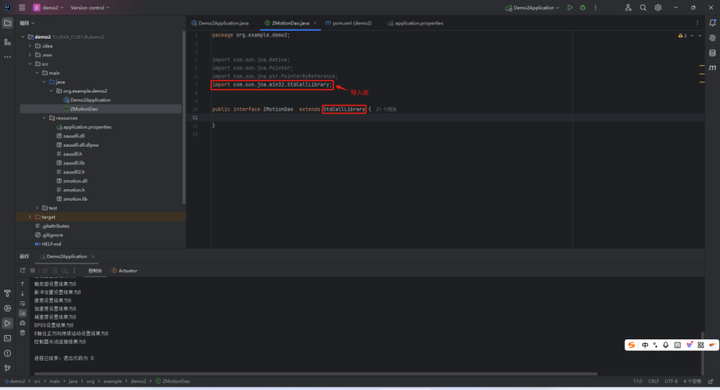Run Demo2Application with the green play icon
Image resolution: width=720 pixels, height=390 pixels.
point(570,7)
